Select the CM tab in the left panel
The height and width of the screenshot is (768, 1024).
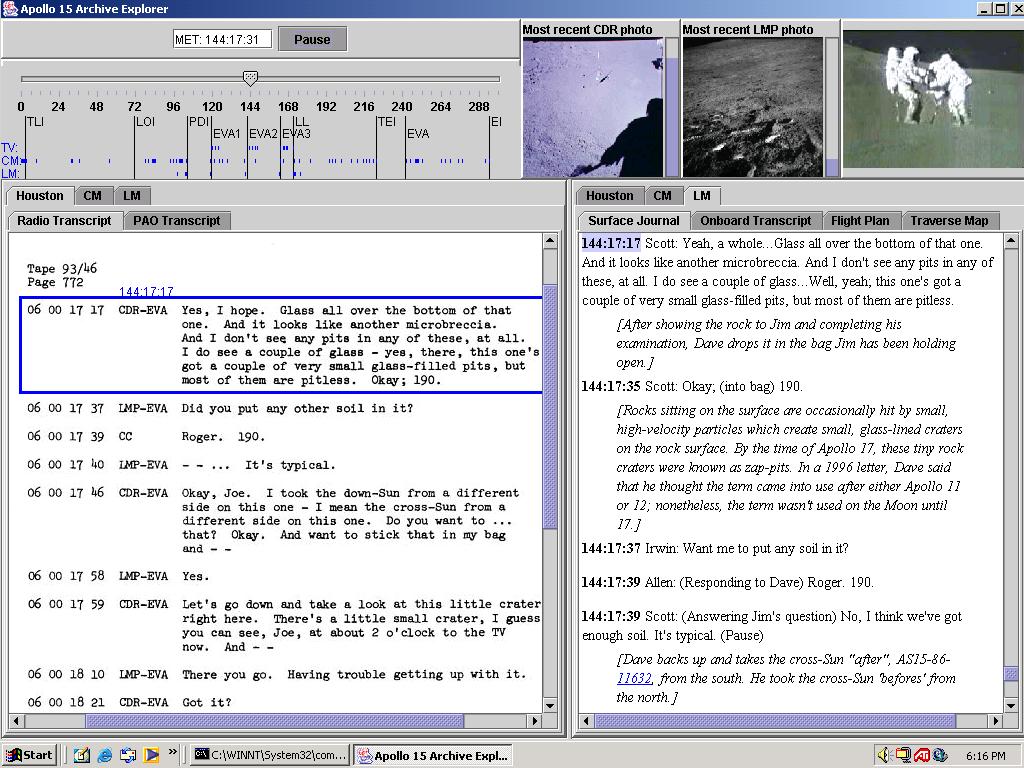pyautogui.click(x=93, y=195)
